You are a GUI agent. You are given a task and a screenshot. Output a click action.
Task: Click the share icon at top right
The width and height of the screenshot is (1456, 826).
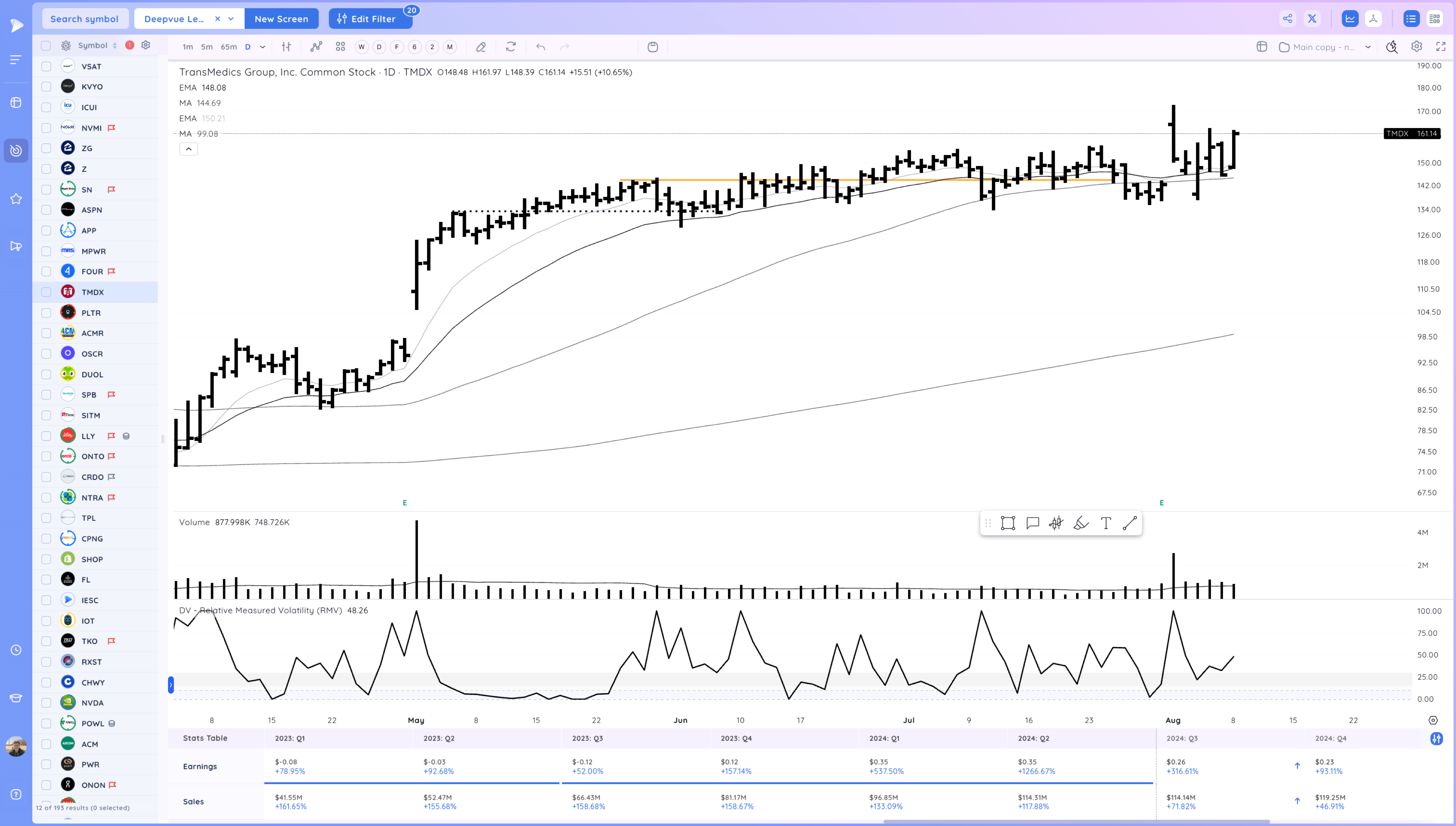(x=1287, y=19)
